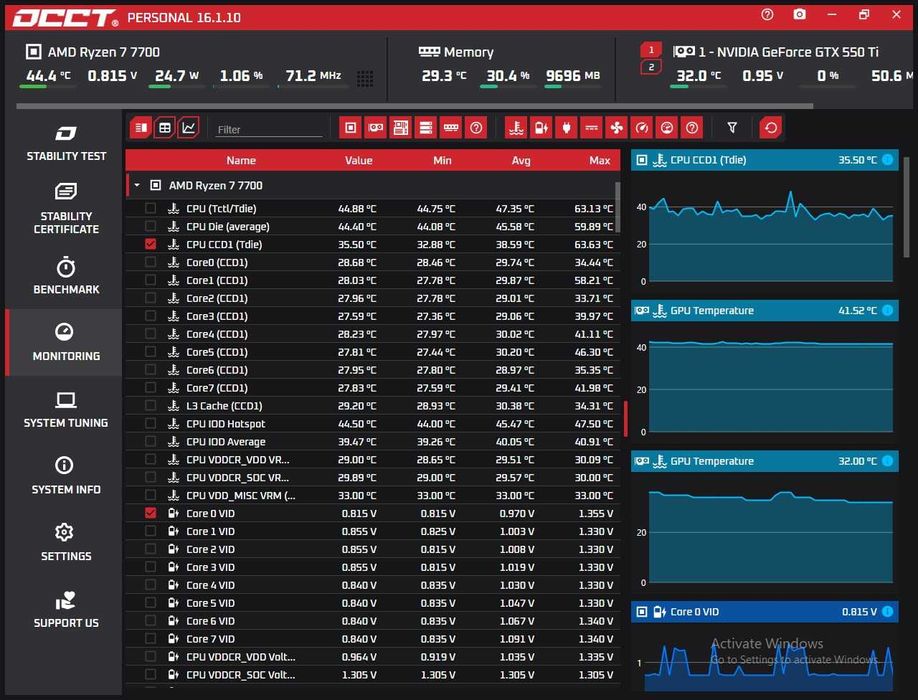The image size is (918, 700).
Task: Sort by the Avg column header
Action: (x=520, y=160)
